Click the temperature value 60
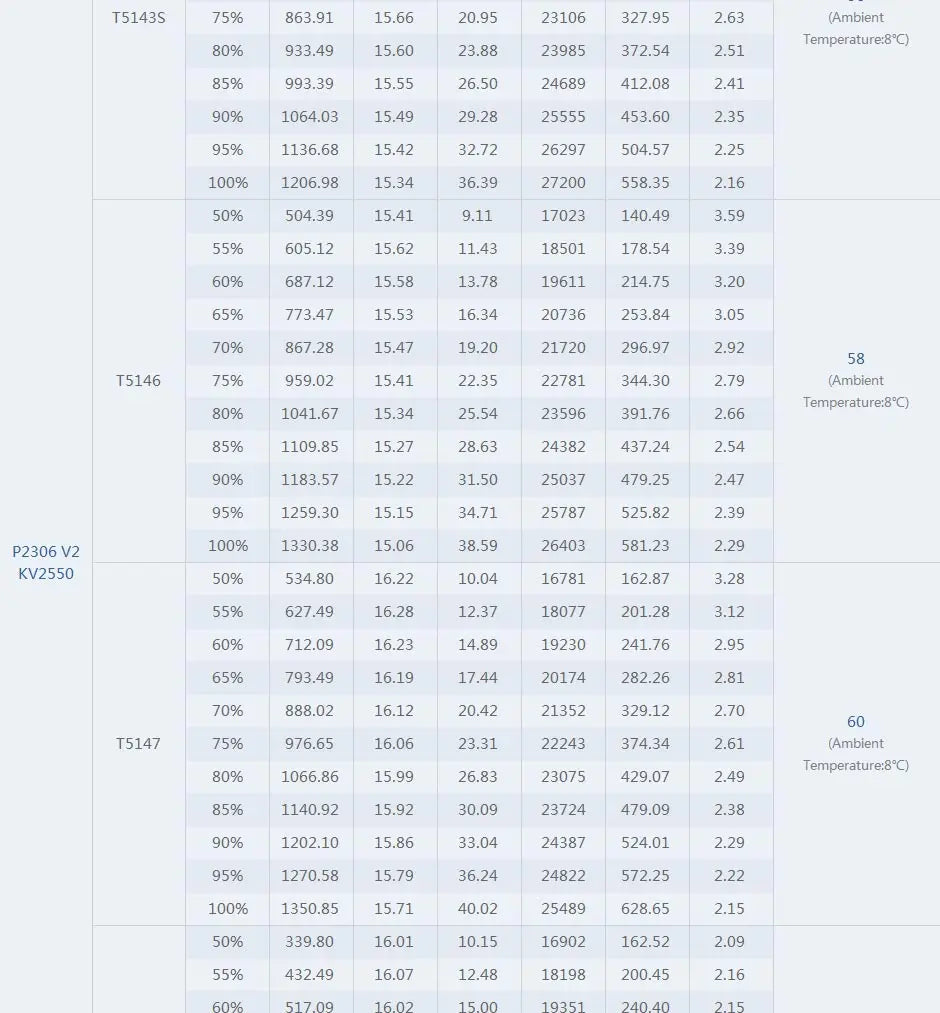 [855, 721]
